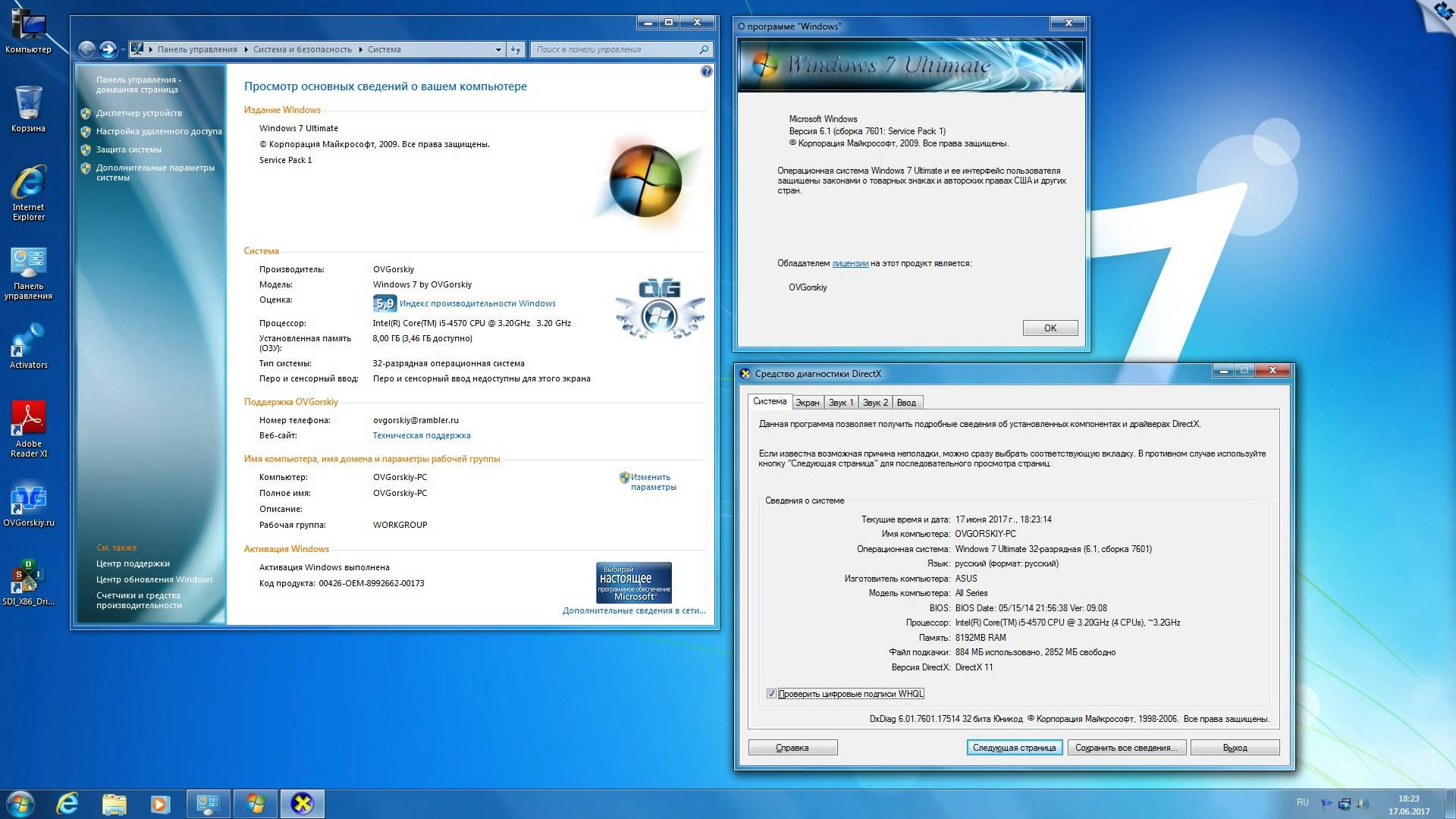Switch to DirectX diagnostic taskbar item
Screen dimensions: 1456x819
[303, 804]
